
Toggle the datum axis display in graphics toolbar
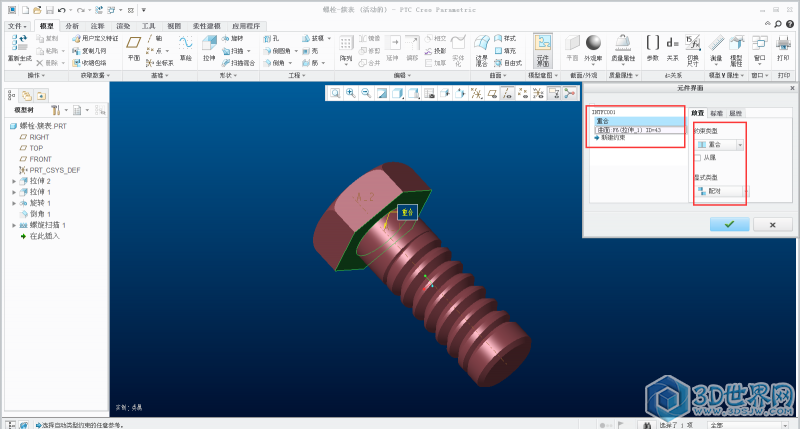point(507,93)
